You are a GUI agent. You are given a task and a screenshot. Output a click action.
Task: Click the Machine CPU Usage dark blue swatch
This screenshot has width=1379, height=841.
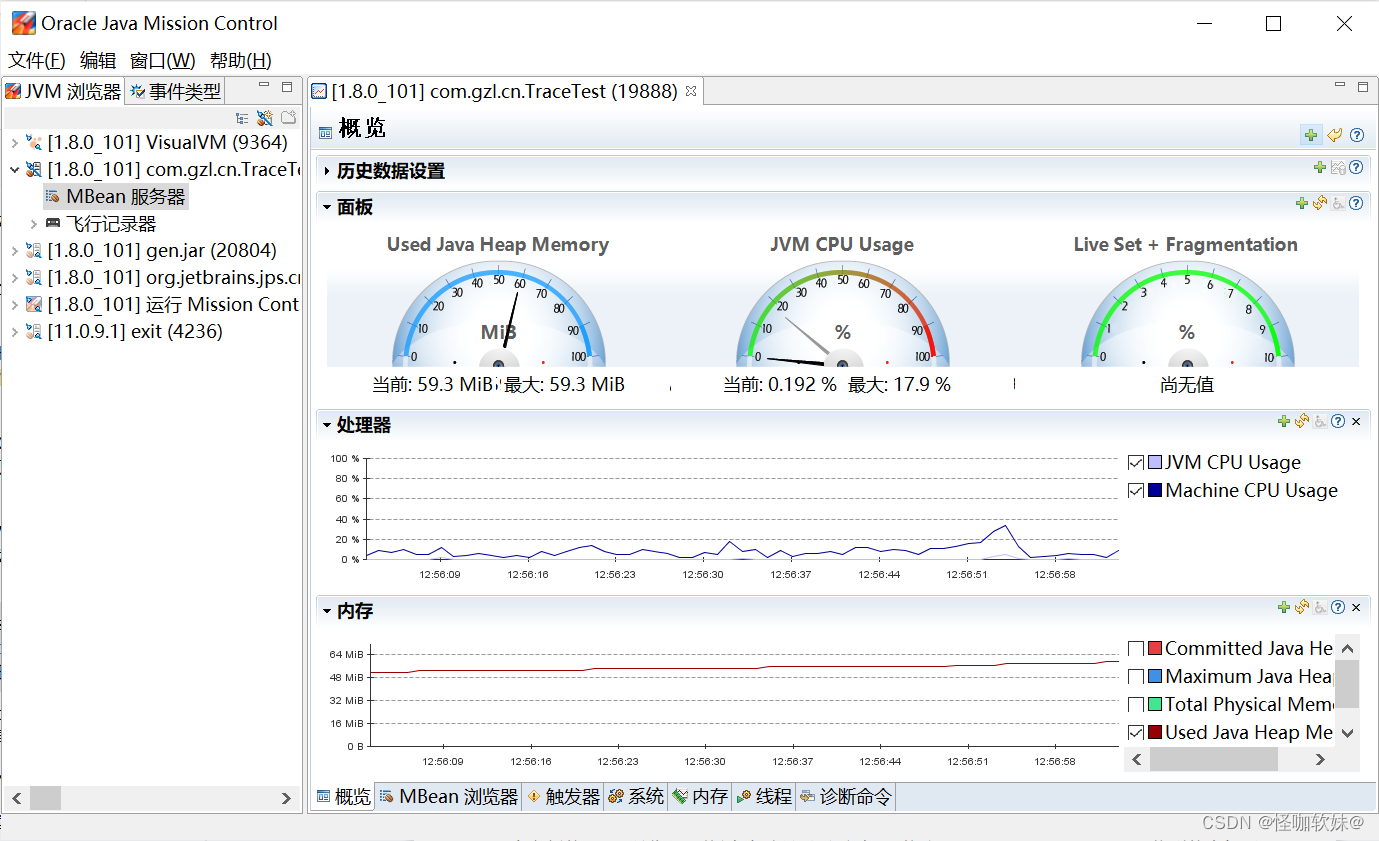click(x=1155, y=490)
